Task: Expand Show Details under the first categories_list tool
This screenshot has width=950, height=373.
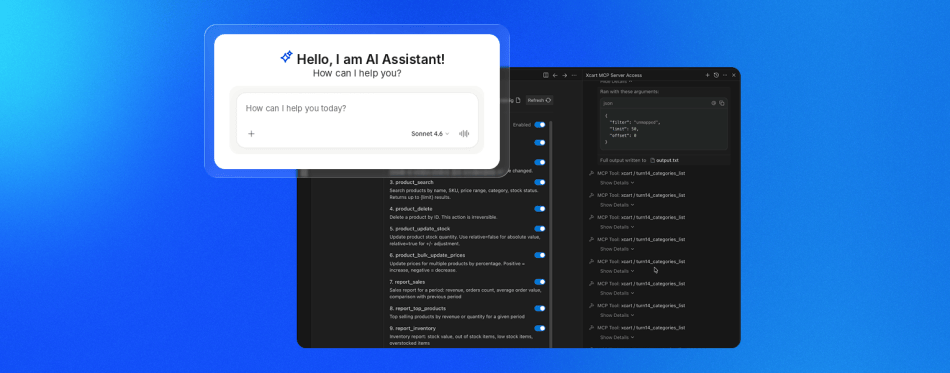Action: tap(617, 182)
